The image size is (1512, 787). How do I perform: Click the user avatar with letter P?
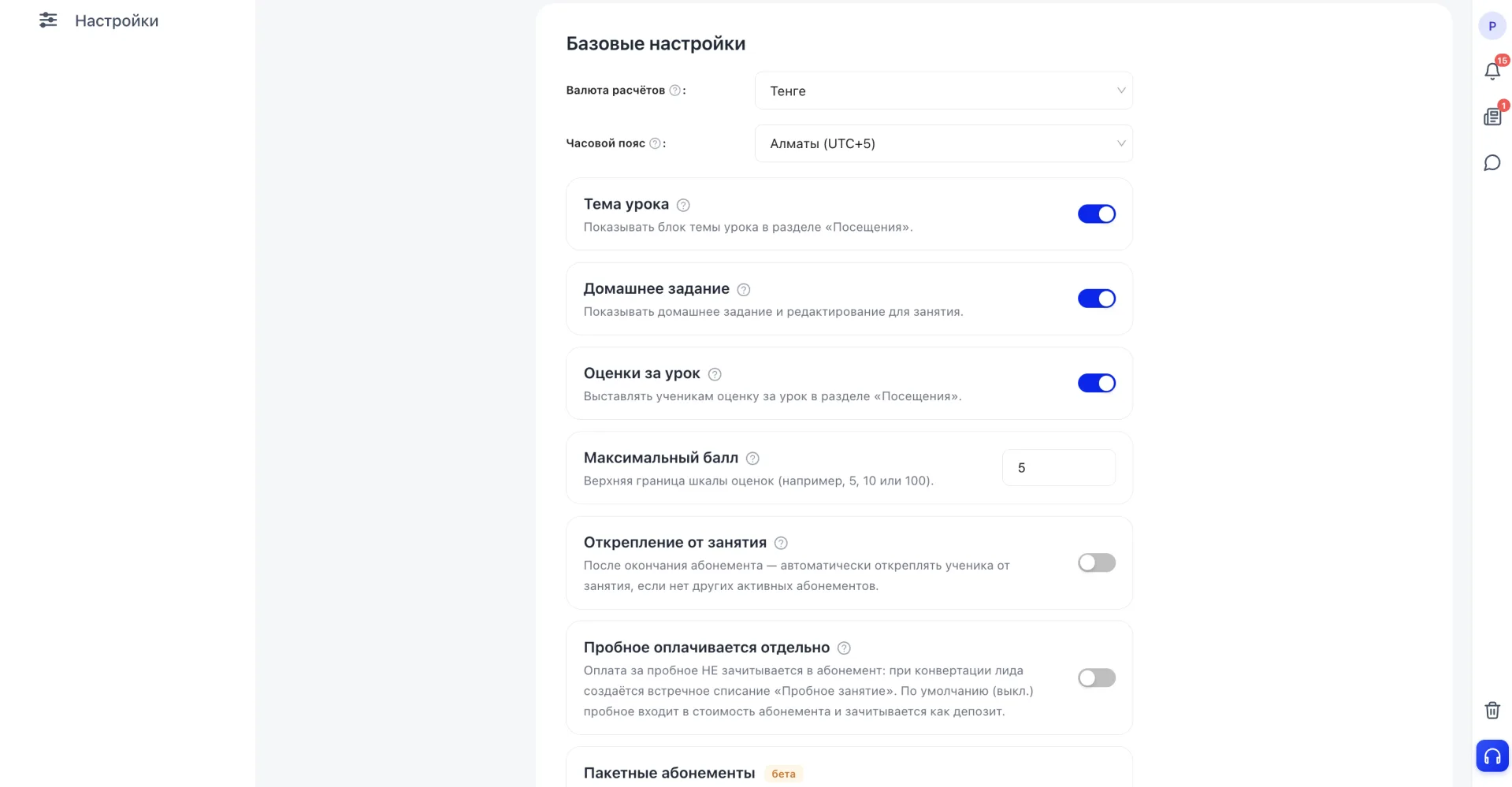[1492, 26]
